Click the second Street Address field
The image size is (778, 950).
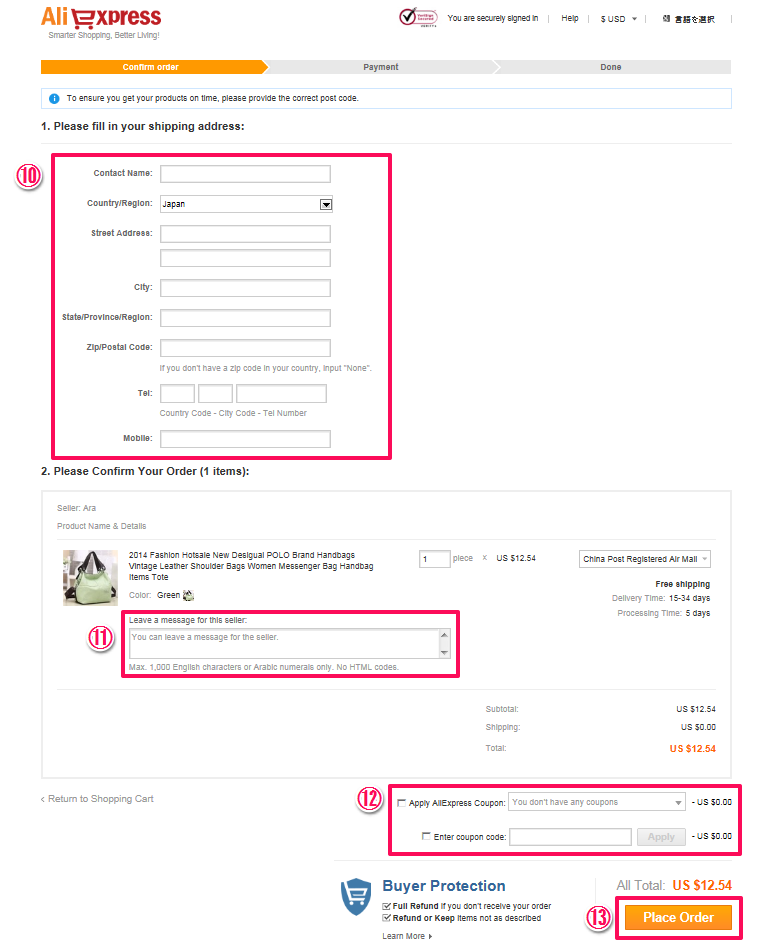click(245, 258)
